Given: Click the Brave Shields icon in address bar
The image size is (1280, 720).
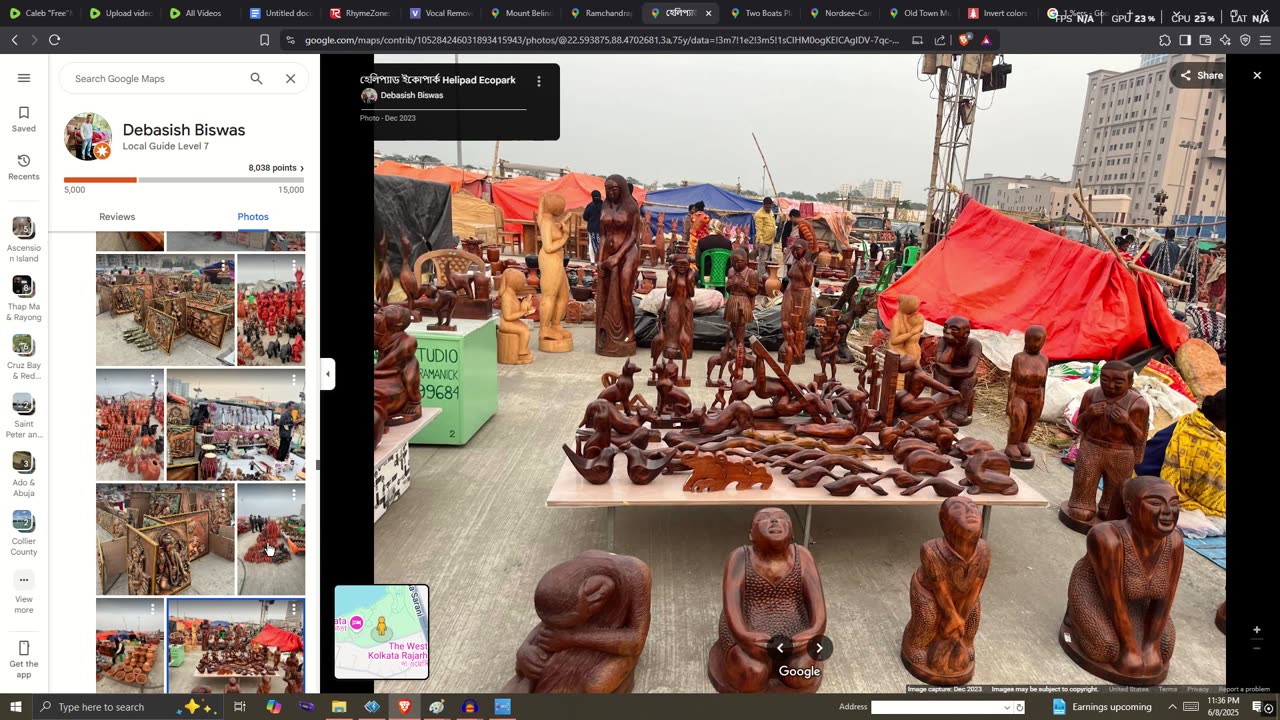Looking at the screenshot, I should (x=964, y=40).
